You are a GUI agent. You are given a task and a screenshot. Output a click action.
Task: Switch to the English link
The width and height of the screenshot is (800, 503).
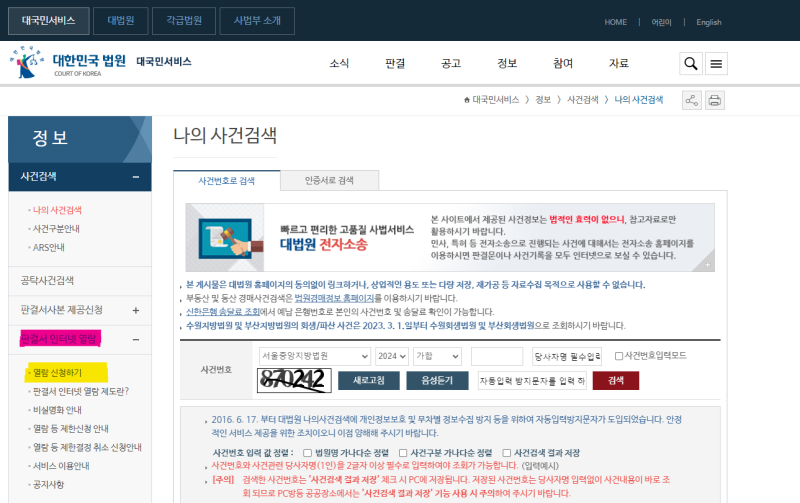click(x=709, y=22)
